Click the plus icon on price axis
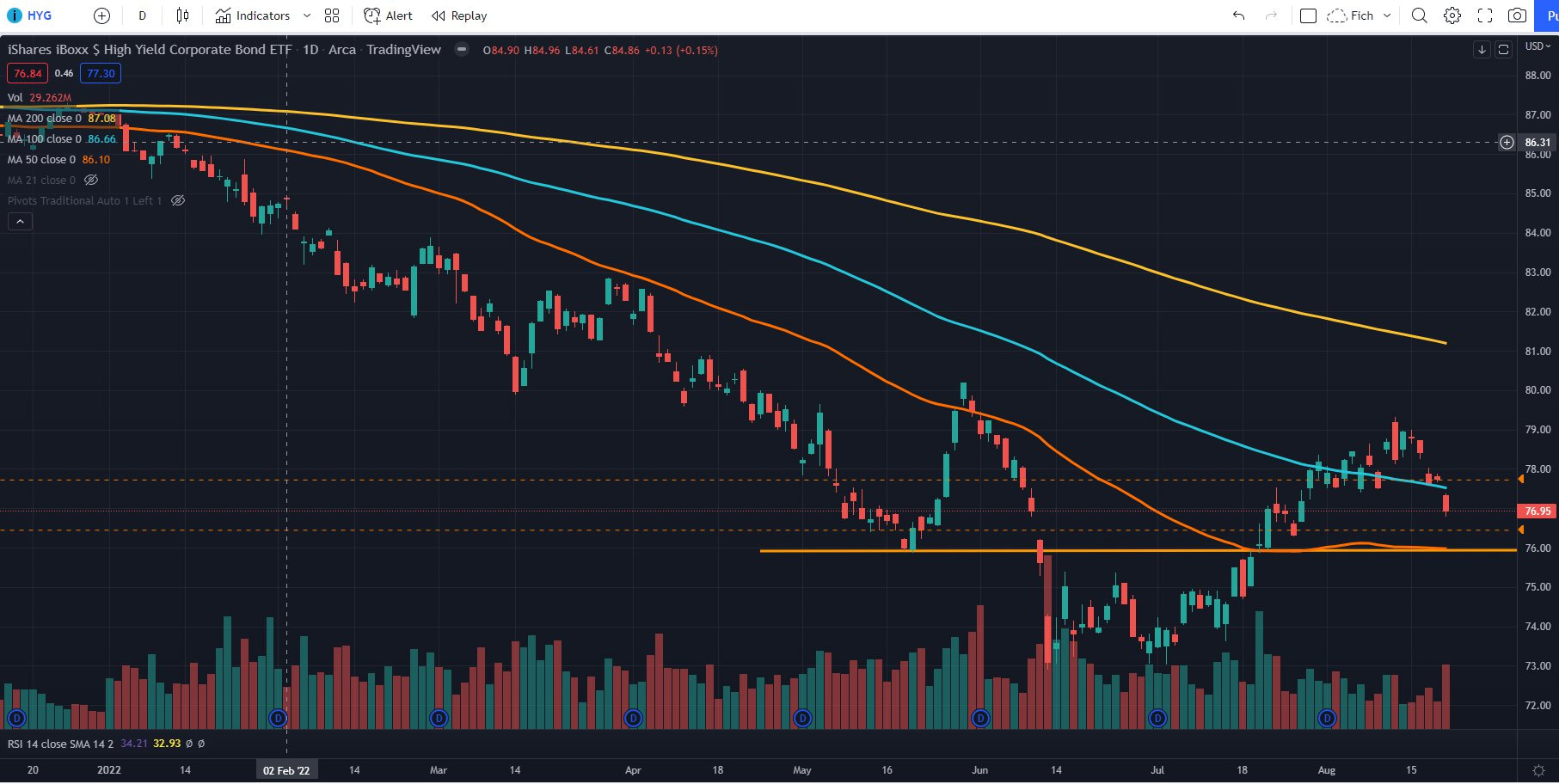The width and height of the screenshot is (1559, 784). tap(1507, 143)
